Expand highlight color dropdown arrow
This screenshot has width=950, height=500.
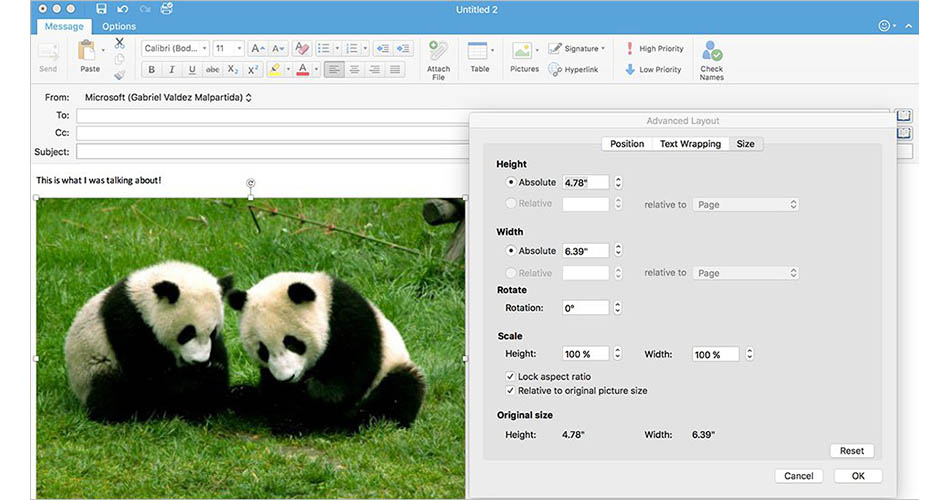(288, 70)
